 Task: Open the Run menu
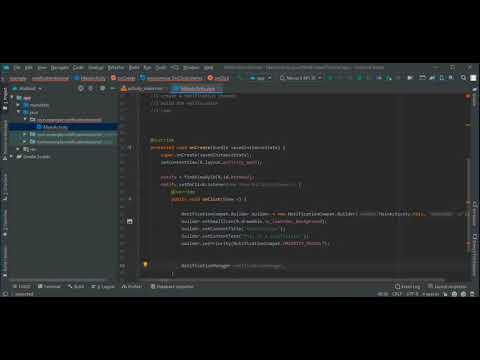[147, 68]
